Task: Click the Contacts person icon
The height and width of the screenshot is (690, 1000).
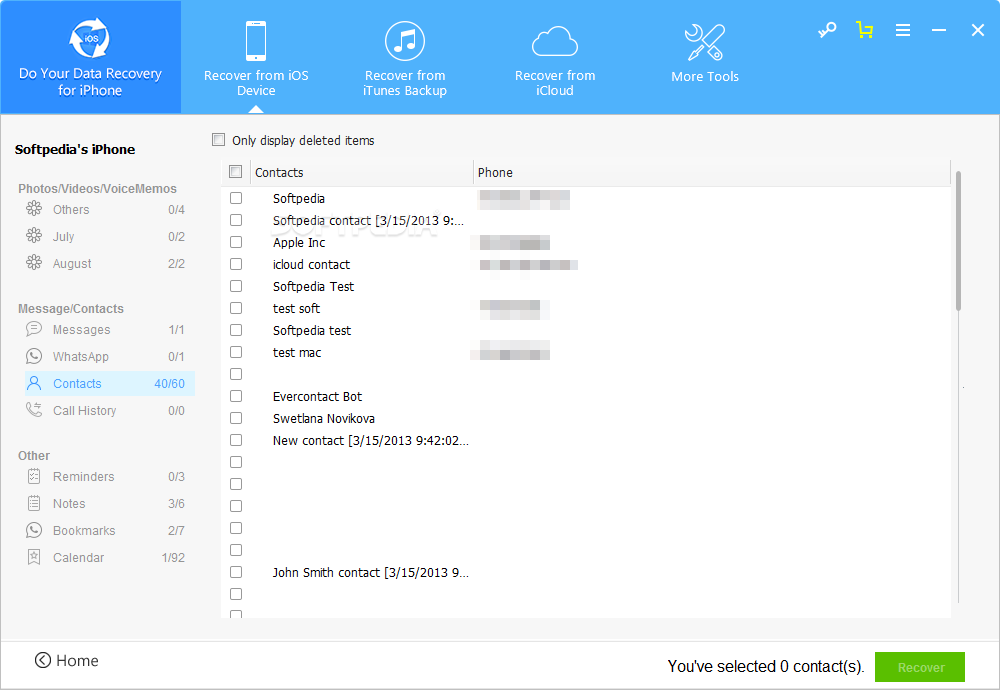Action: 34,383
